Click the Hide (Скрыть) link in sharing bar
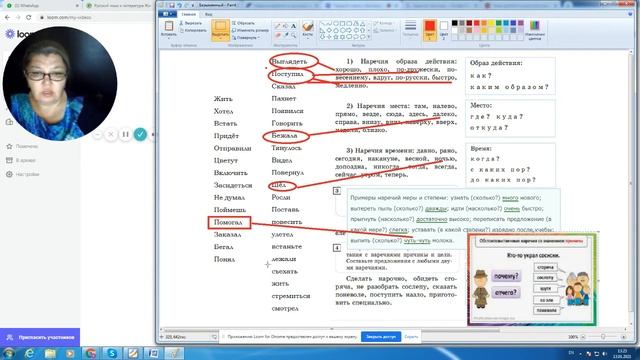The width and height of the screenshot is (640, 360). click(411, 337)
